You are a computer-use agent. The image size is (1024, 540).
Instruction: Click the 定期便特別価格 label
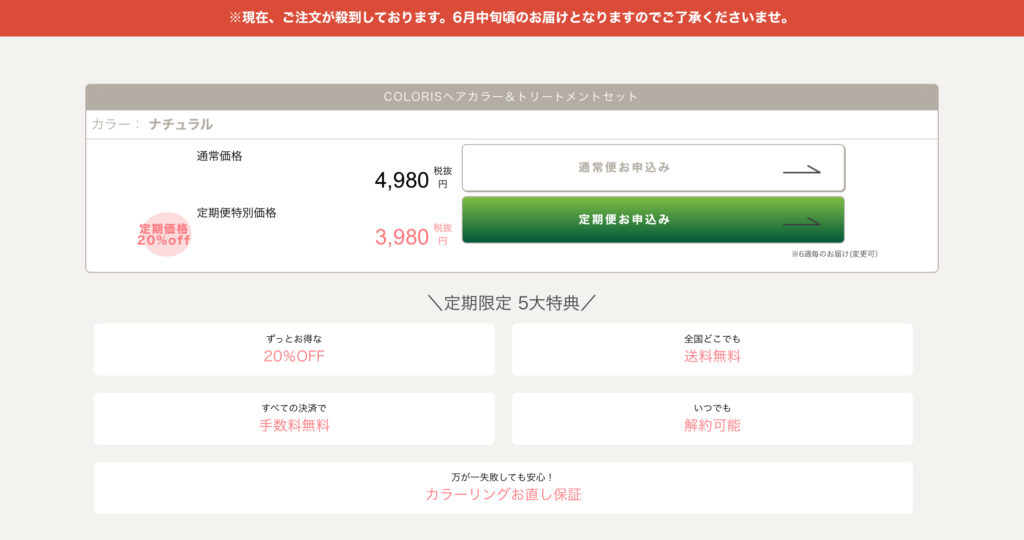point(236,213)
